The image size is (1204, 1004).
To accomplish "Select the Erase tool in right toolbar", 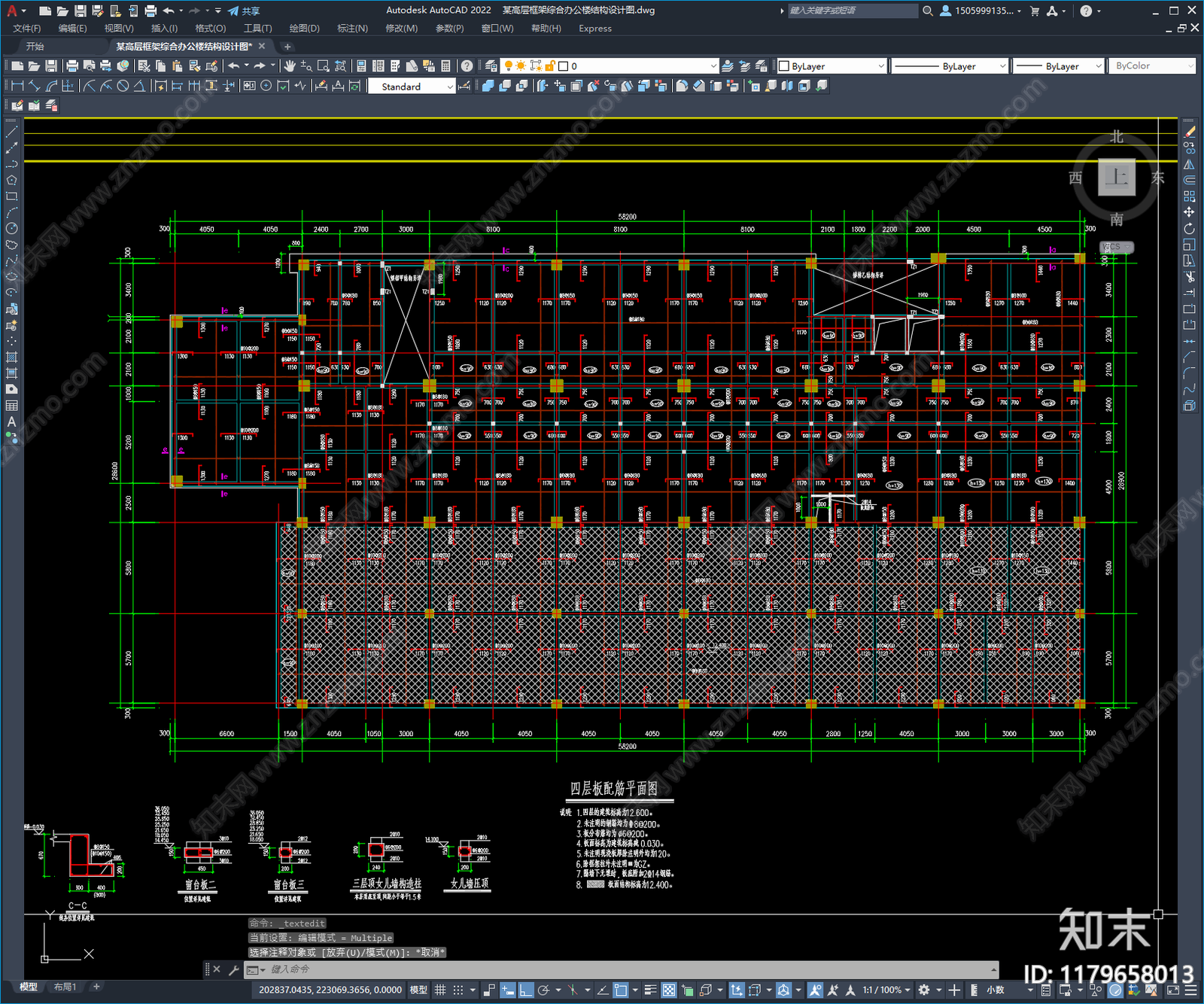I will pos(1189,132).
